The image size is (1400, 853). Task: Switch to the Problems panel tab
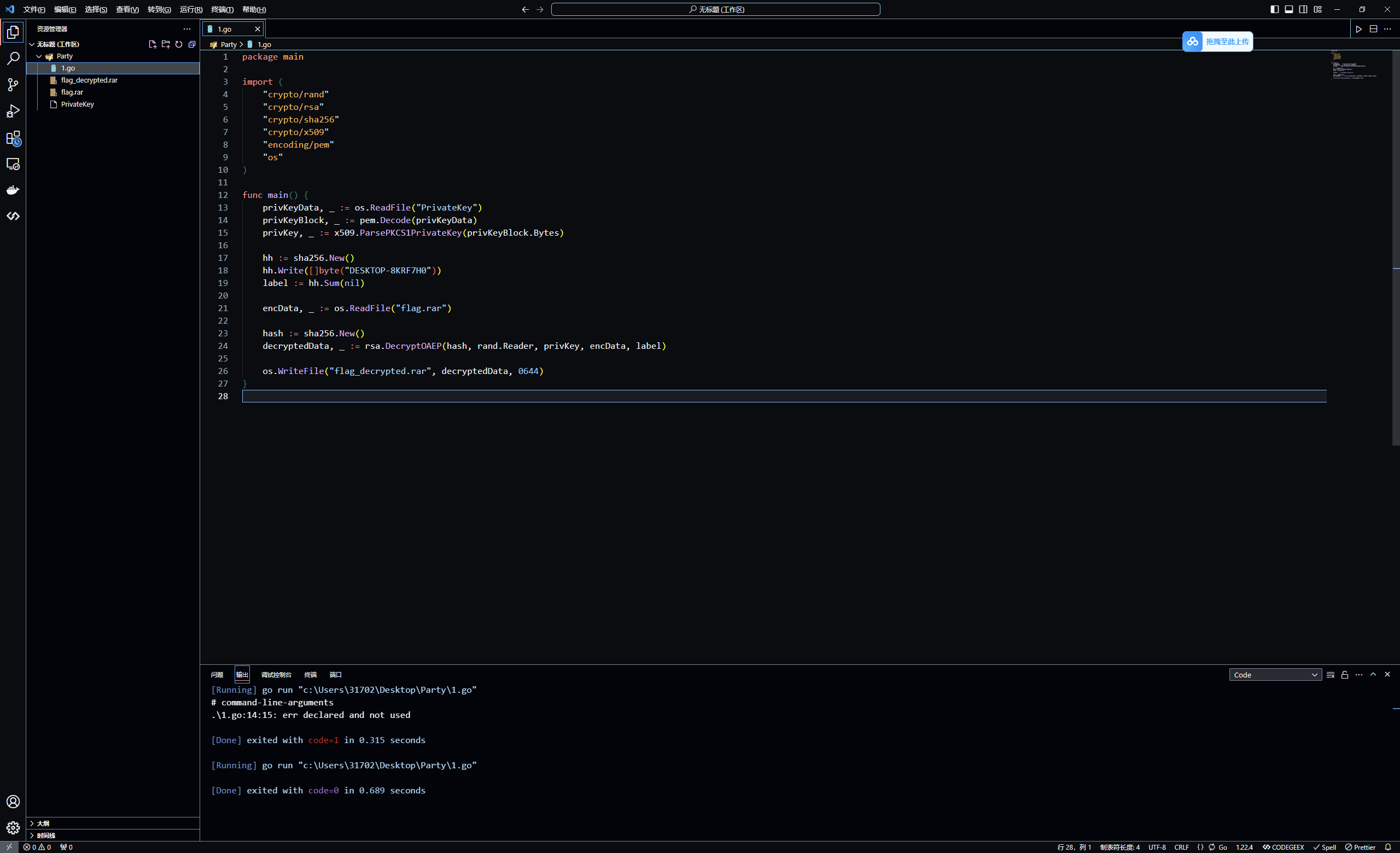point(217,675)
